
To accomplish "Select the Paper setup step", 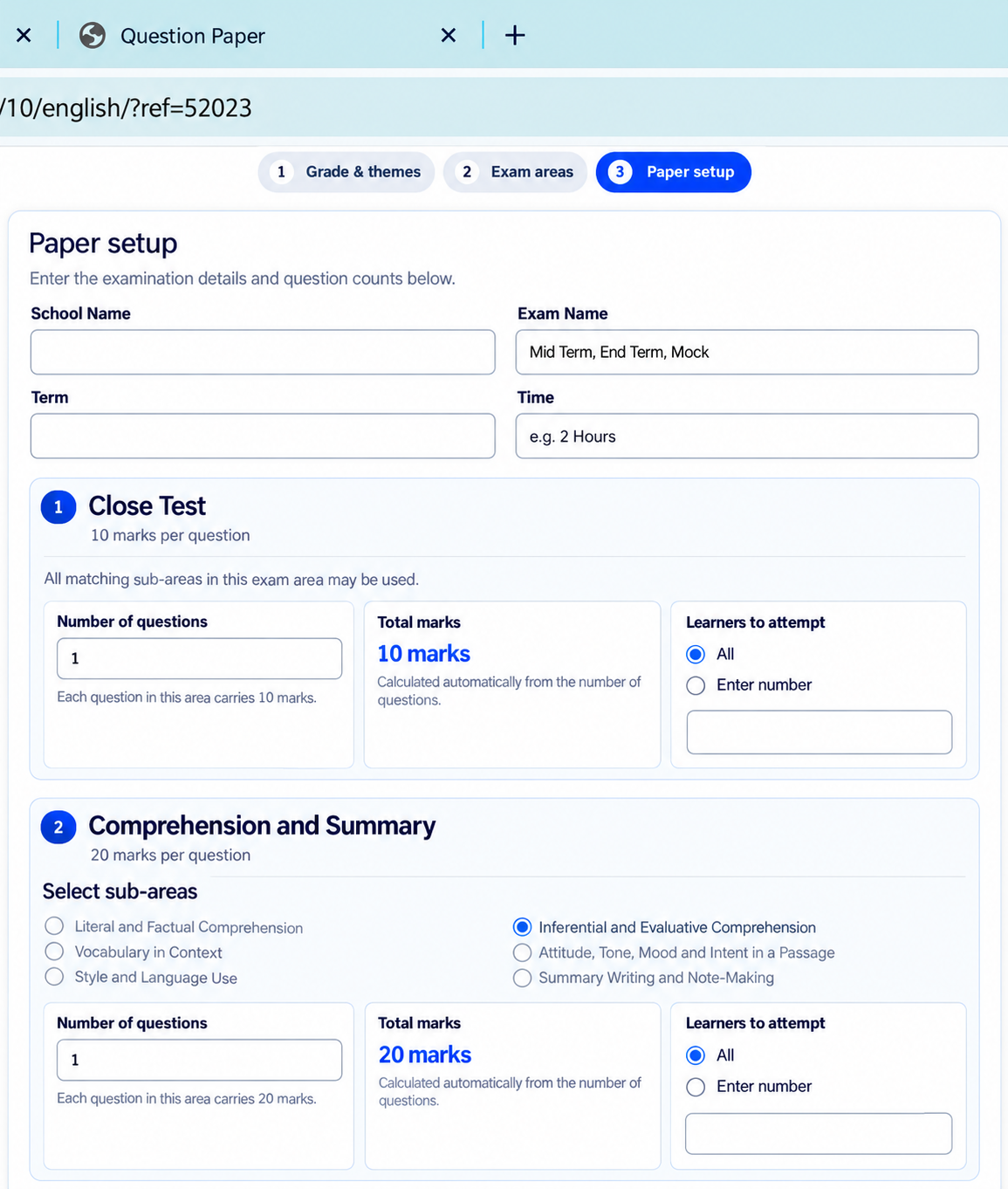I will 673,172.
